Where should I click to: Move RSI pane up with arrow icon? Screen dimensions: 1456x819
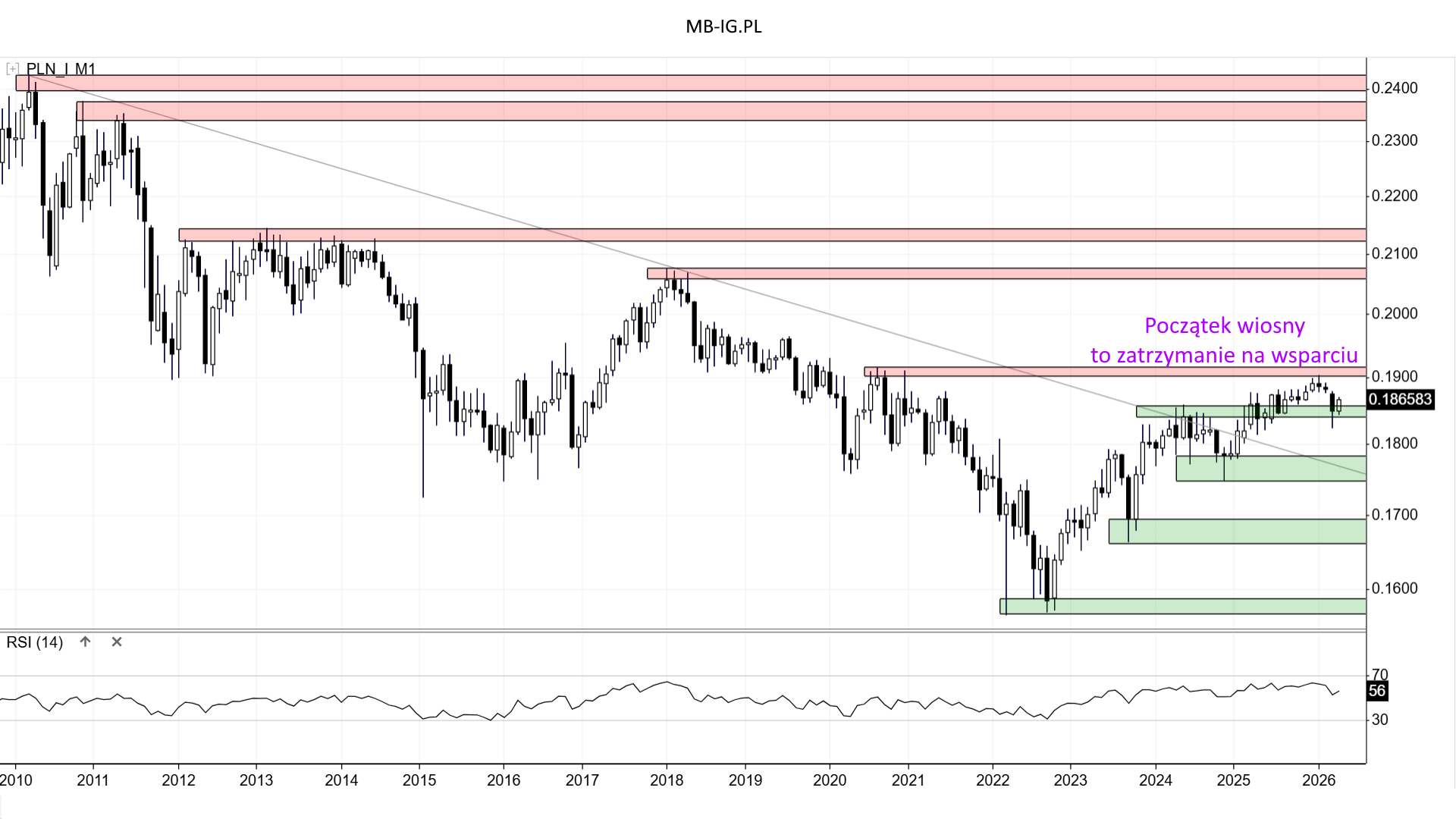point(86,642)
